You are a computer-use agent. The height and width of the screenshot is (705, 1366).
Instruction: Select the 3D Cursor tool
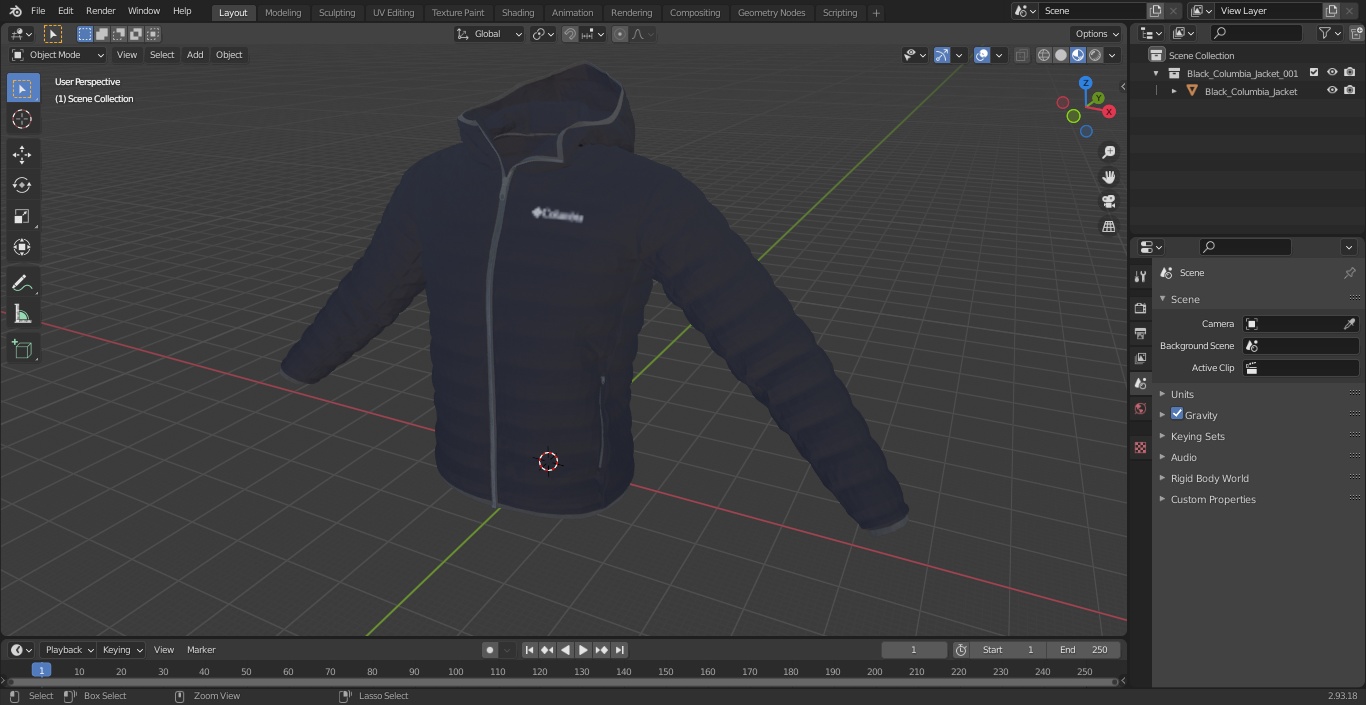pos(22,119)
